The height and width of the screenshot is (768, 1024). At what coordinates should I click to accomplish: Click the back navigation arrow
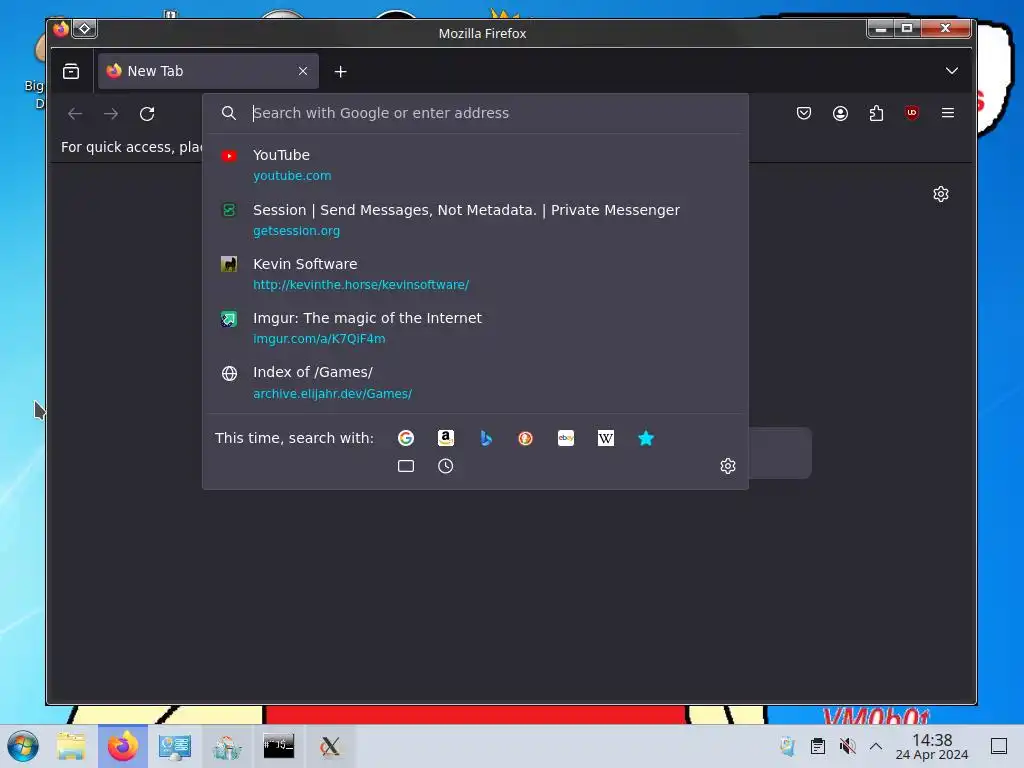[x=75, y=114]
